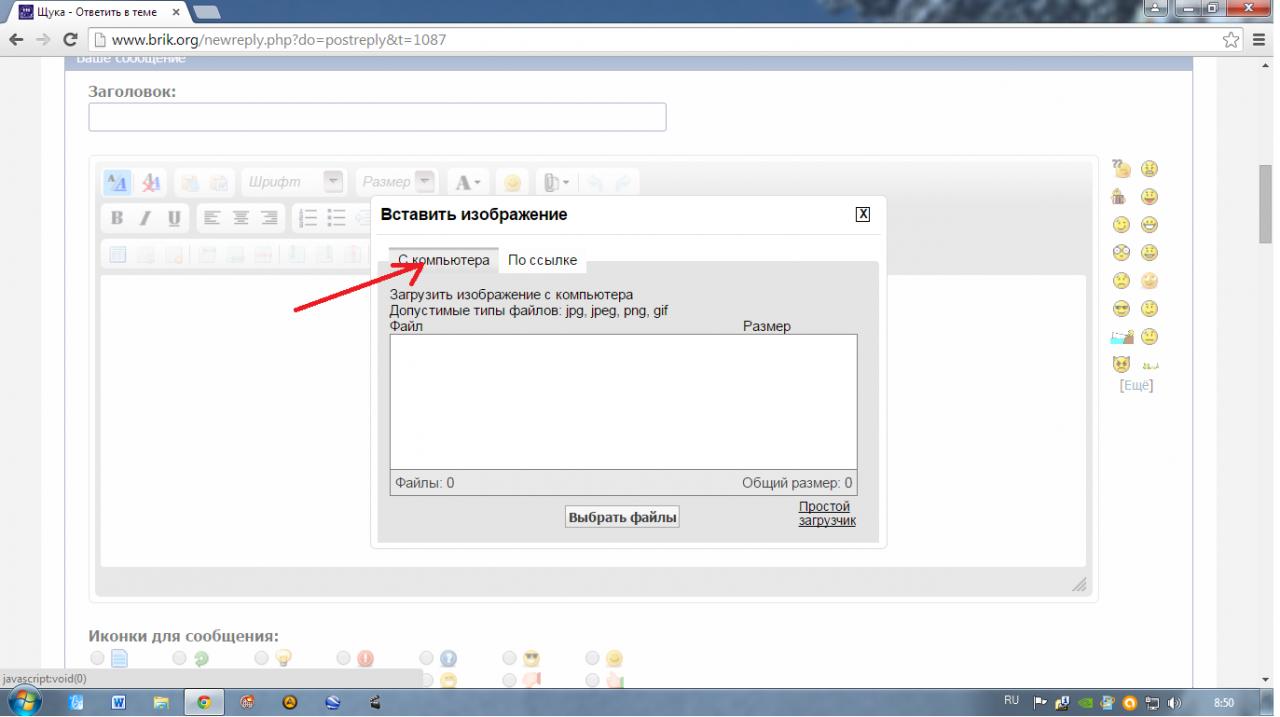Choose the exclamation mark message icon radio
1280x717 pixels.
click(x=343, y=658)
